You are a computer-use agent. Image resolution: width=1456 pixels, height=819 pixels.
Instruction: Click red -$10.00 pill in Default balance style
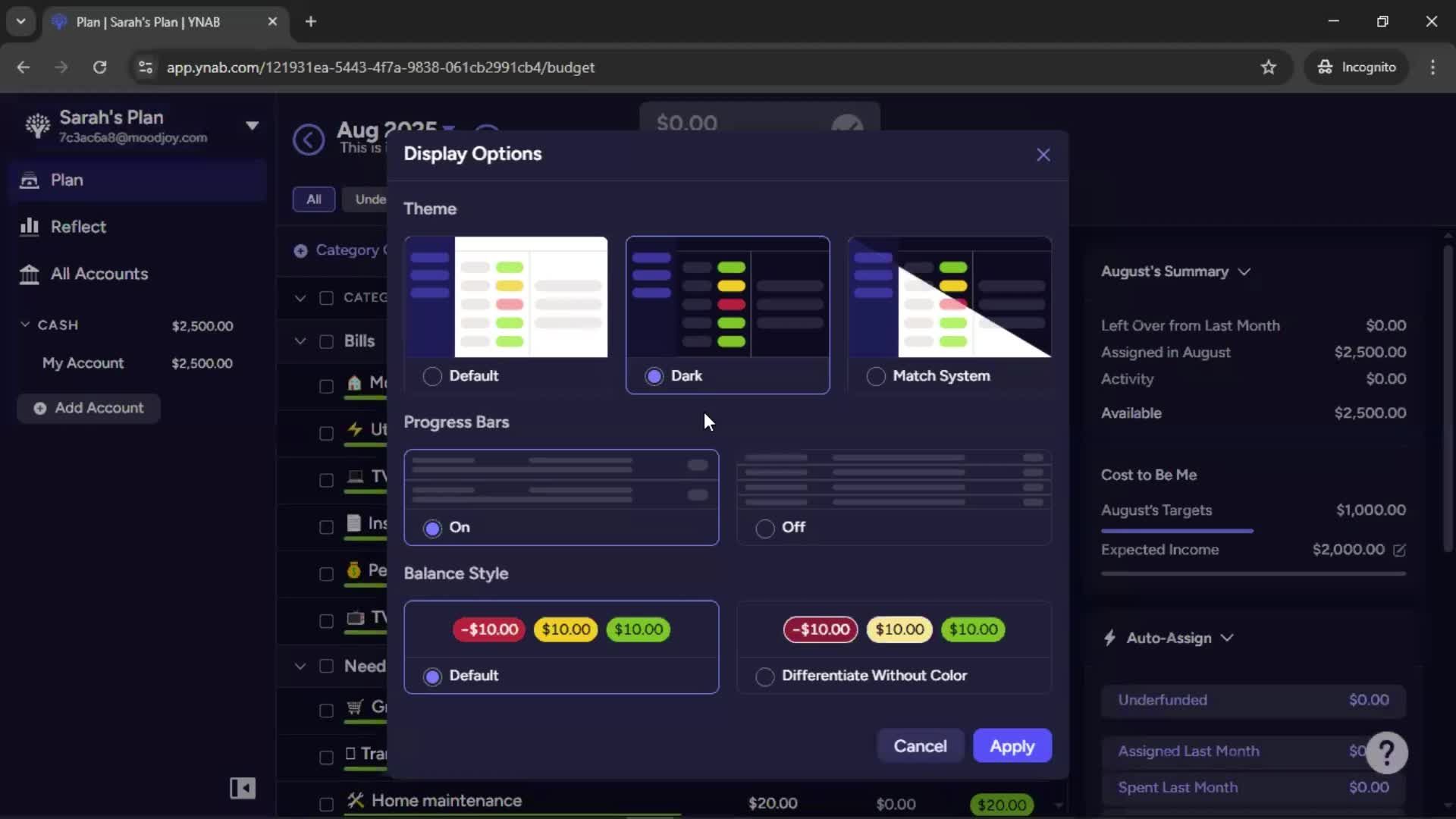coord(489,629)
